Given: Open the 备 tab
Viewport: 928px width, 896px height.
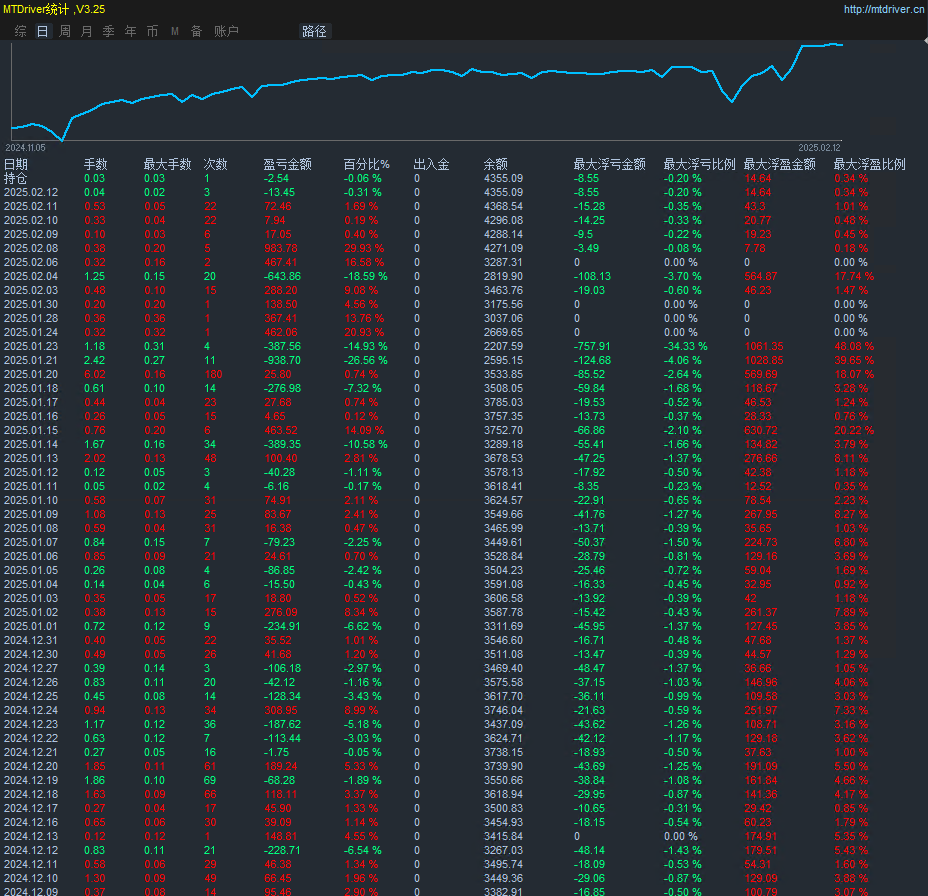Looking at the screenshot, I should (x=196, y=31).
